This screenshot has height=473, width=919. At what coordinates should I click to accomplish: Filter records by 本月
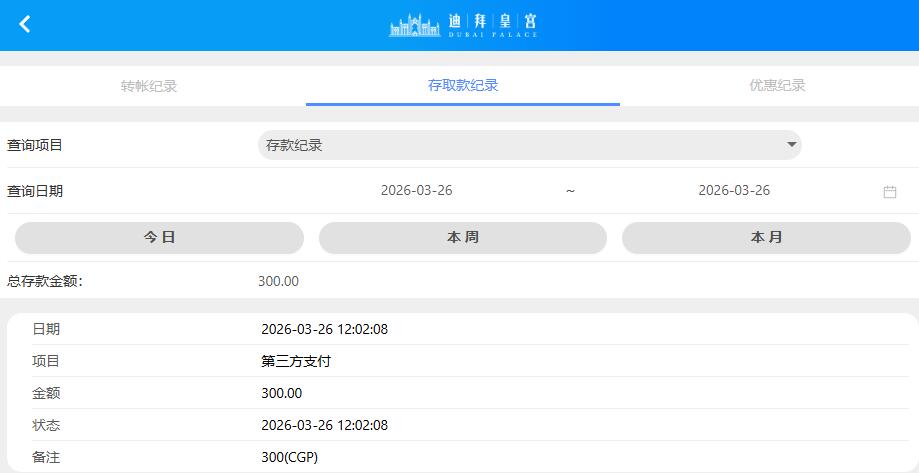tap(766, 238)
